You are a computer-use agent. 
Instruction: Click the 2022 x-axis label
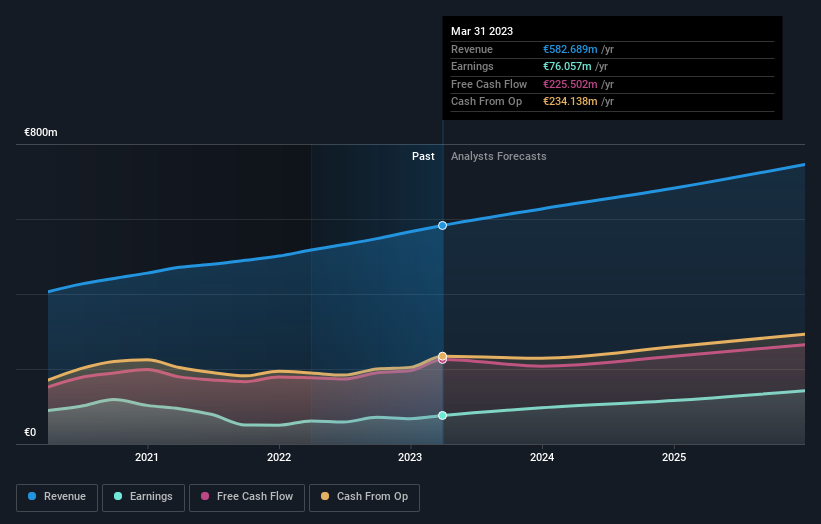coord(279,458)
